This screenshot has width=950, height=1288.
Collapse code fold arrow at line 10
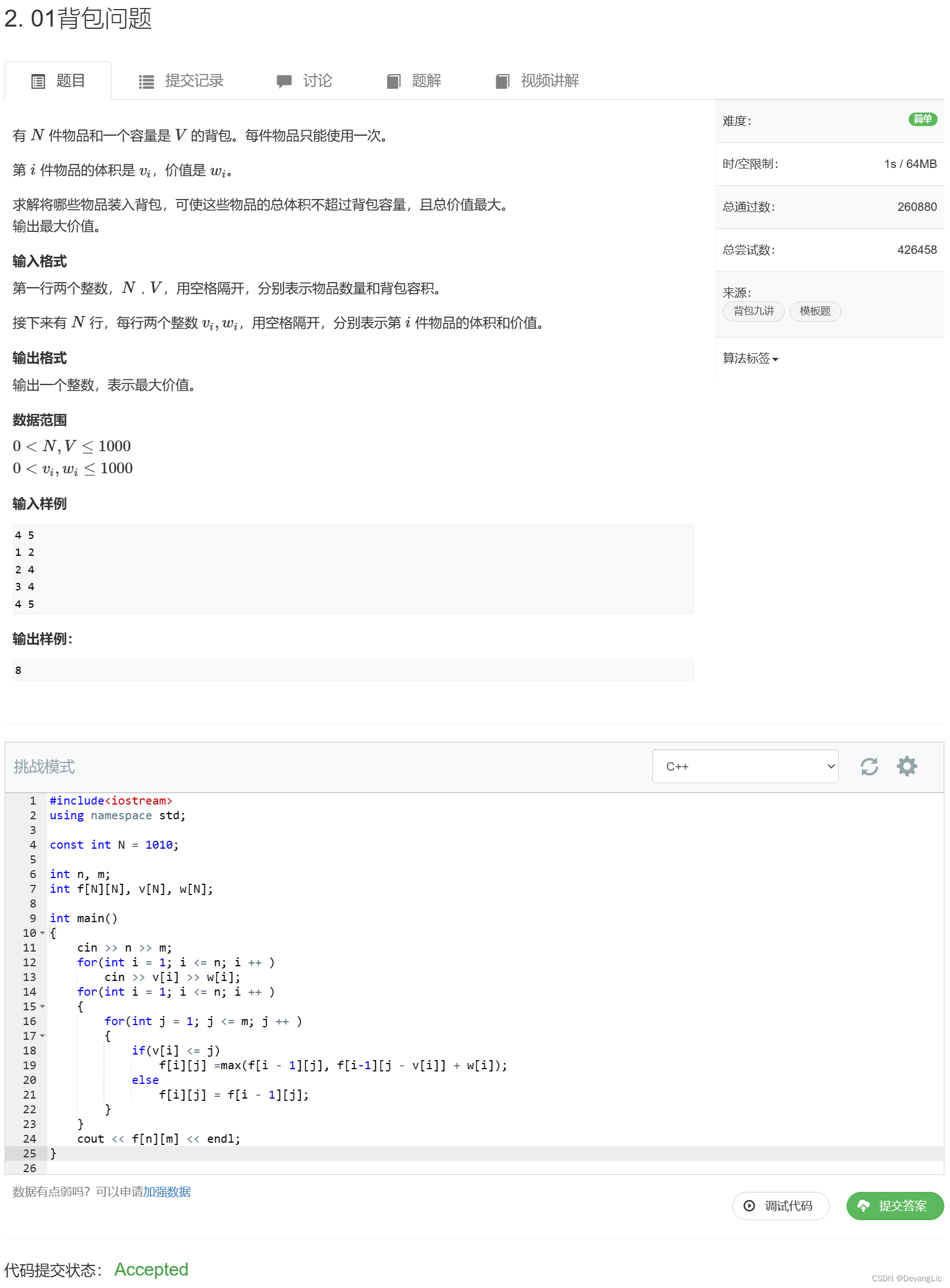(42, 933)
